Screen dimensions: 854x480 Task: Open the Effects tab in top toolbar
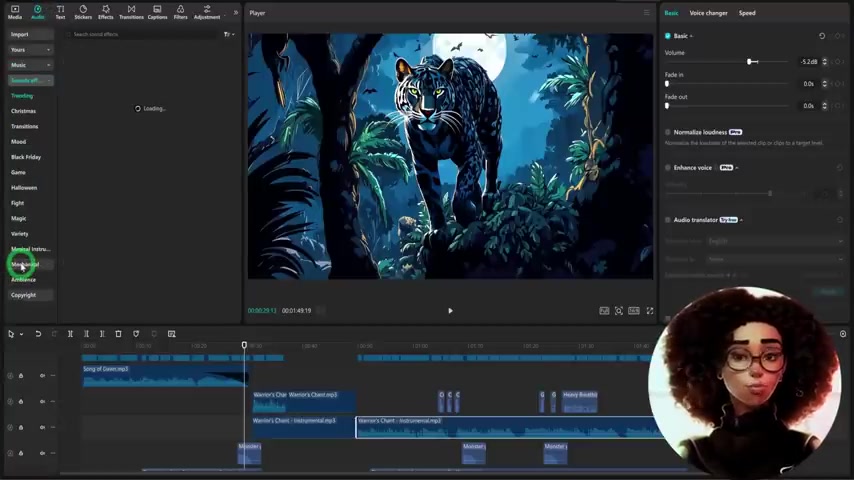click(x=106, y=12)
